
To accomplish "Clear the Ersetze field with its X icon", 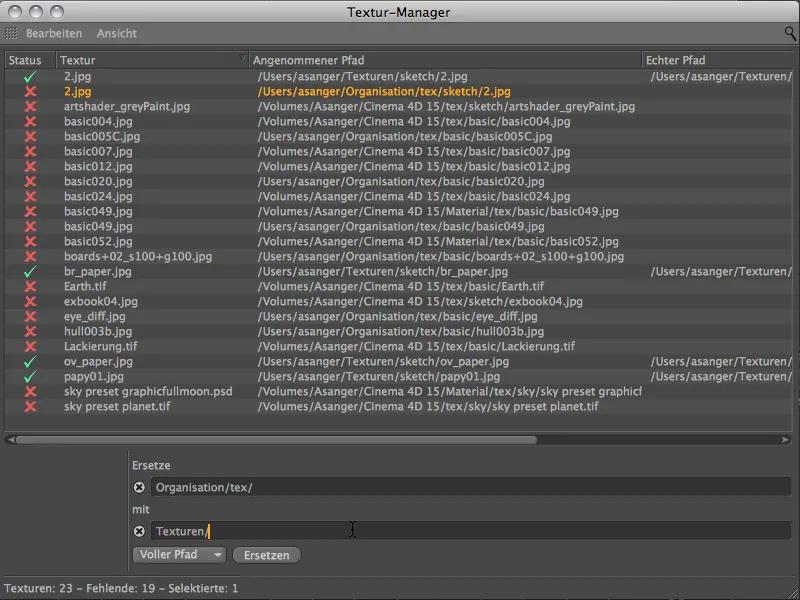I will pos(139,487).
